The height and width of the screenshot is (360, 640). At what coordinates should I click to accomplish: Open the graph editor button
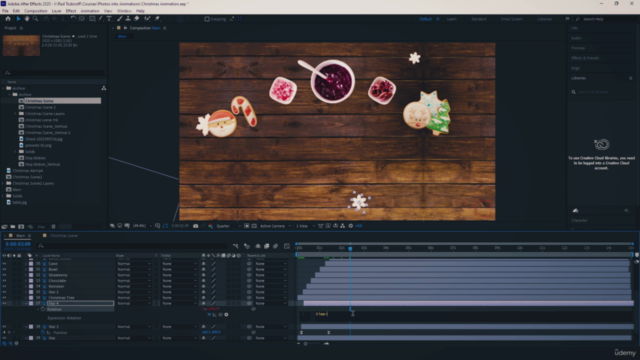[287, 246]
